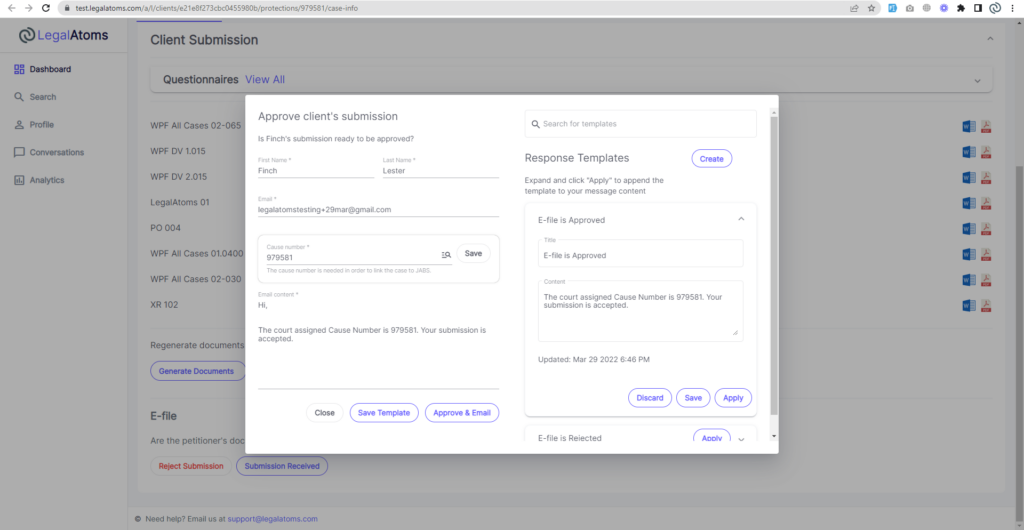
Task: Click the Approve & Email button
Action: pos(461,413)
